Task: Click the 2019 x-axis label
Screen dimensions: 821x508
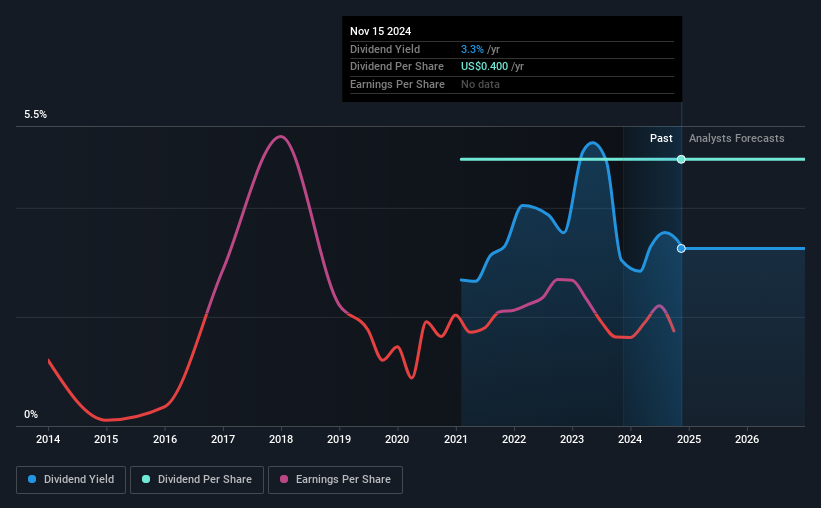Action: tap(339, 439)
